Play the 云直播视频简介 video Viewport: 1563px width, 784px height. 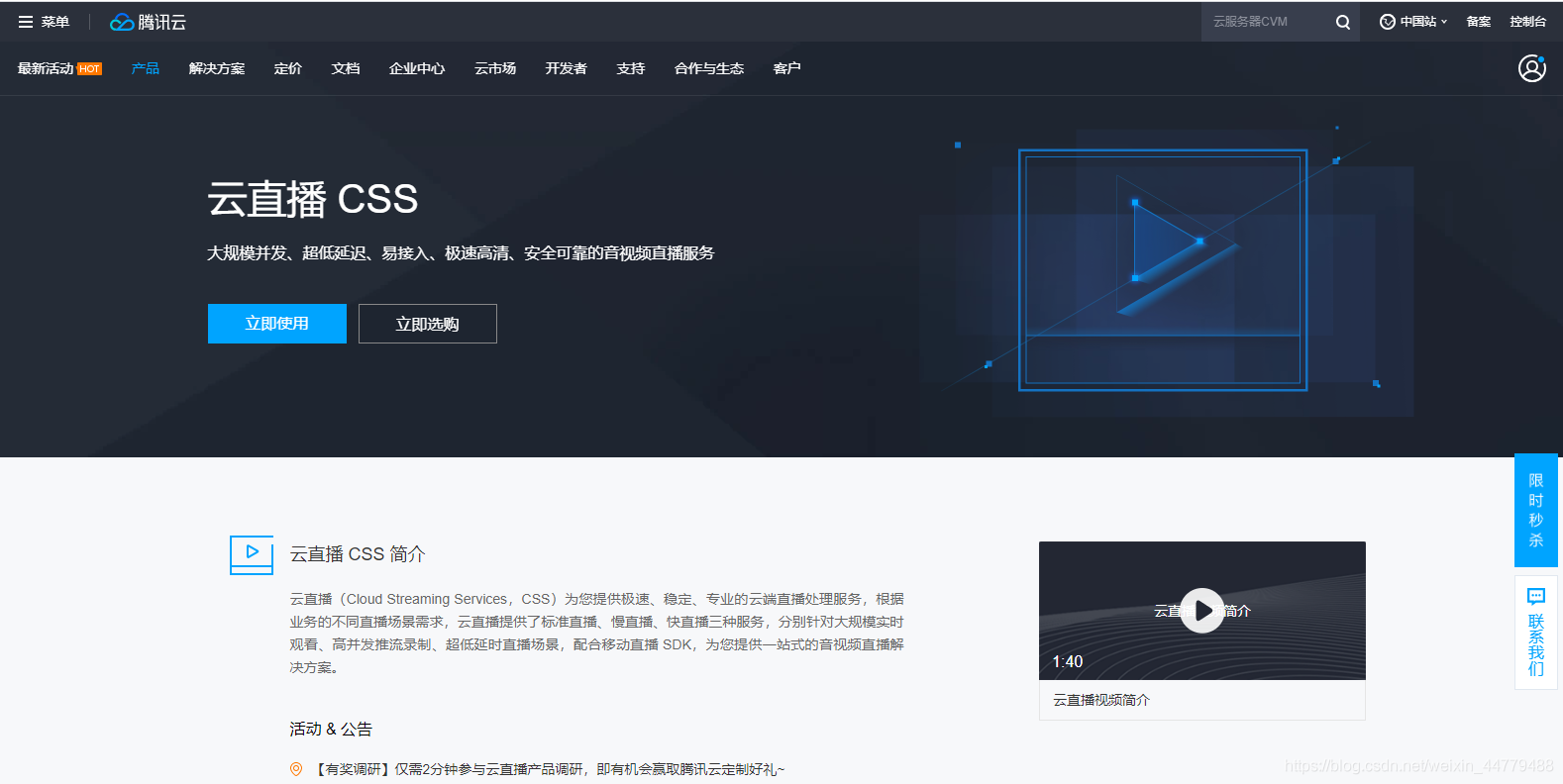(x=1202, y=611)
